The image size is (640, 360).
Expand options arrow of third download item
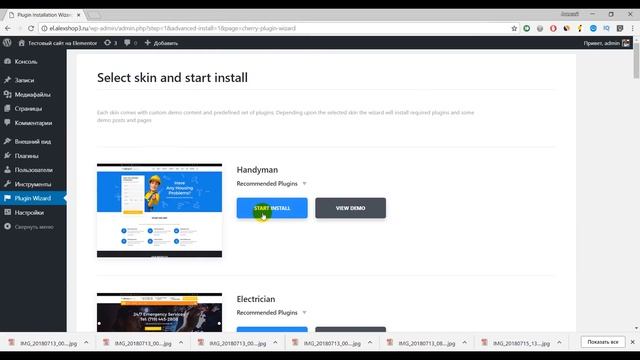[275, 343]
